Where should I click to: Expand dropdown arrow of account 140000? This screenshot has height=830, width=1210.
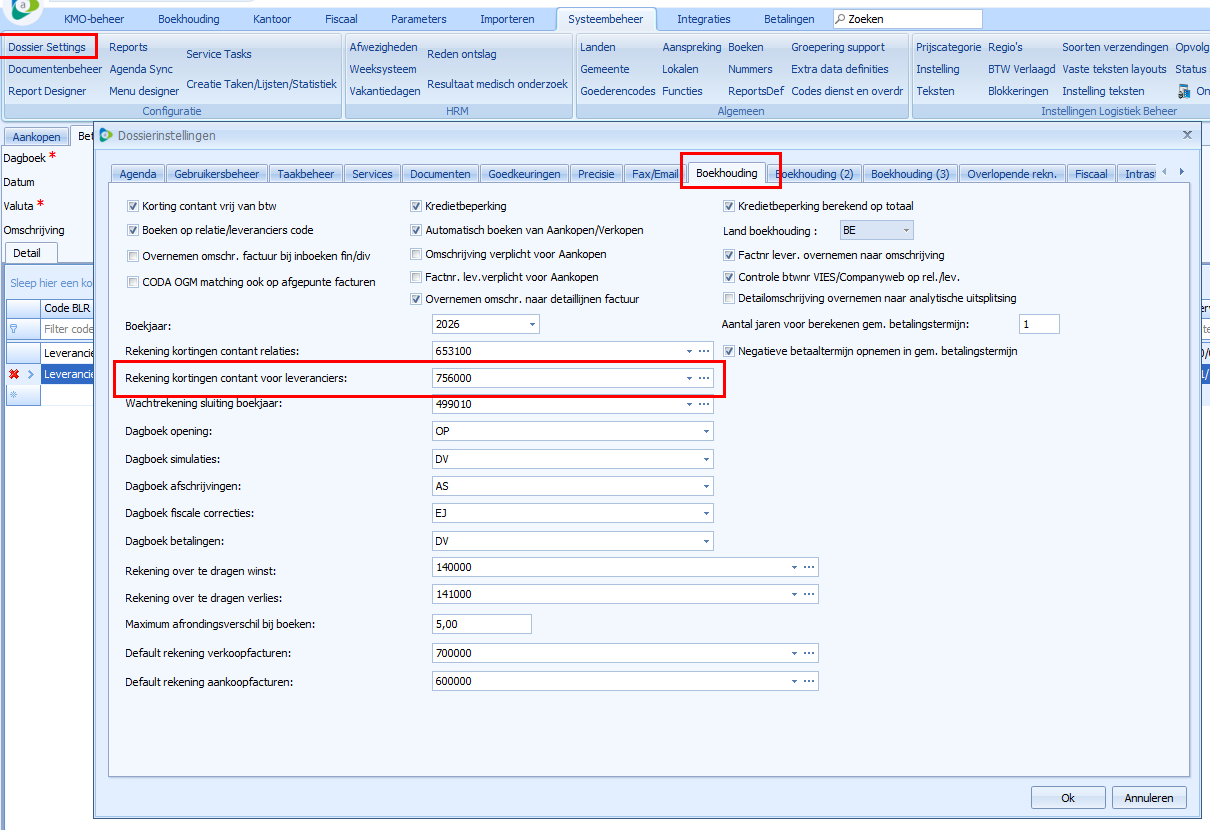tap(794, 567)
